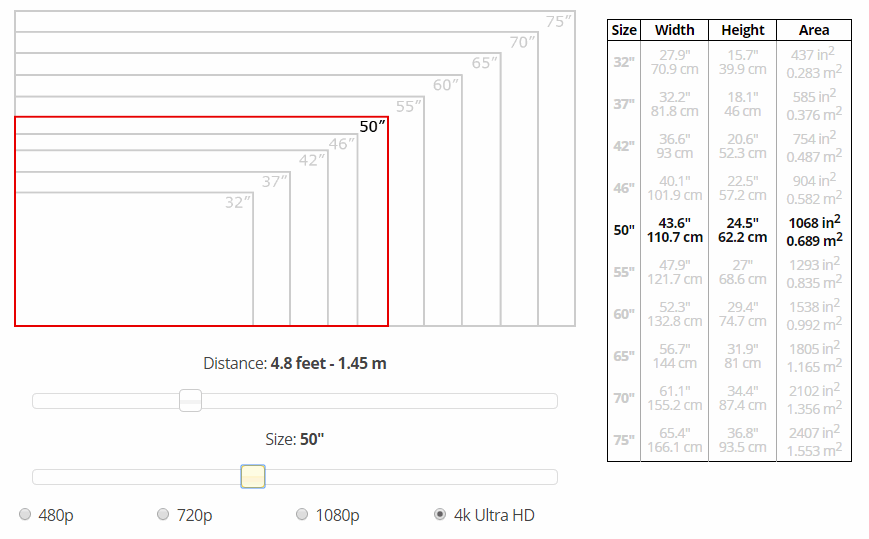This screenshot has height=539, width=869.
Task: Select the 65" label in the diagram
Action: (485, 63)
